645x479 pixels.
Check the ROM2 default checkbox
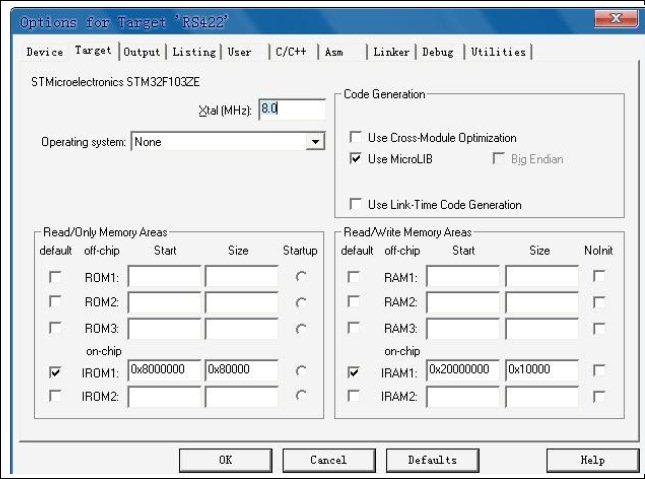coord(55,302)
